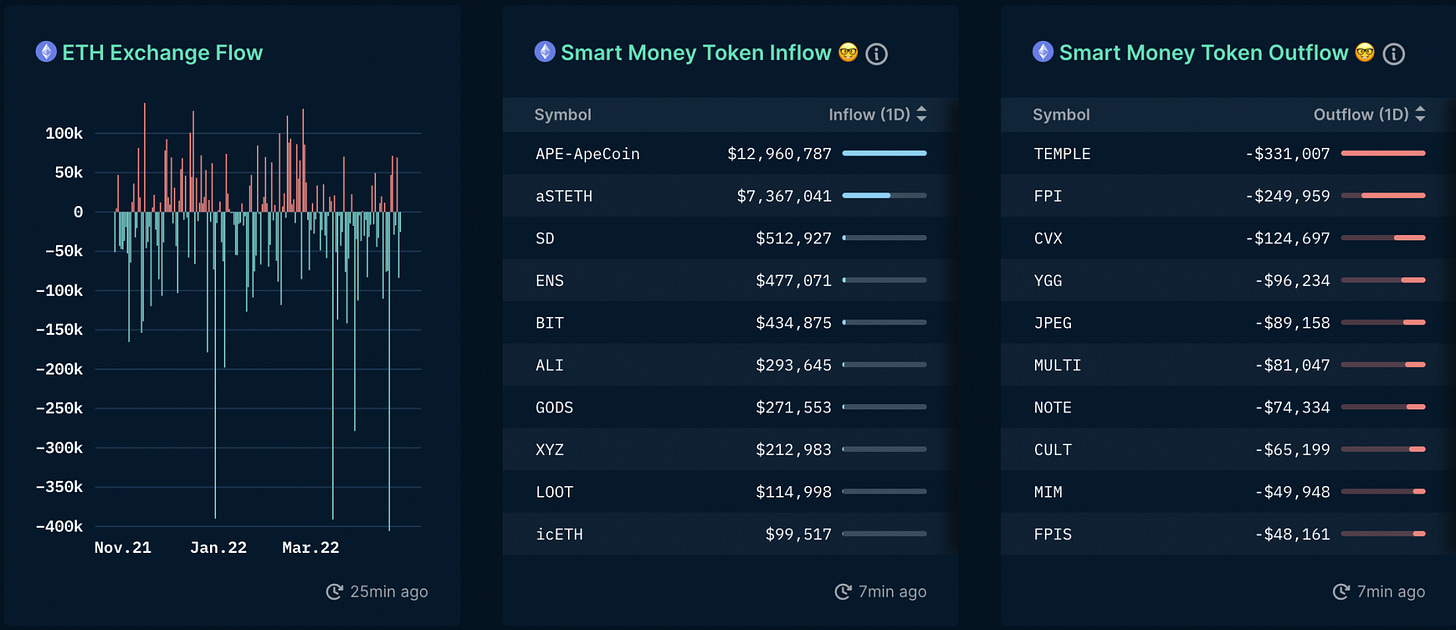1456x630 pixels.
Task: Open info icon for Smart Money Token Inflow
Action: coord(877,54)
